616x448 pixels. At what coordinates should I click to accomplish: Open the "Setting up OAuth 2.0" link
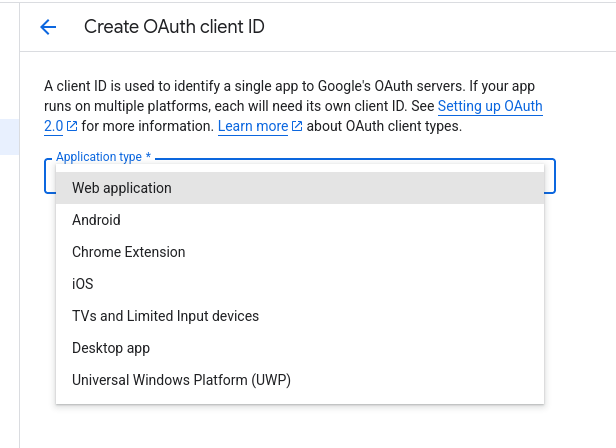click(490, 106)
